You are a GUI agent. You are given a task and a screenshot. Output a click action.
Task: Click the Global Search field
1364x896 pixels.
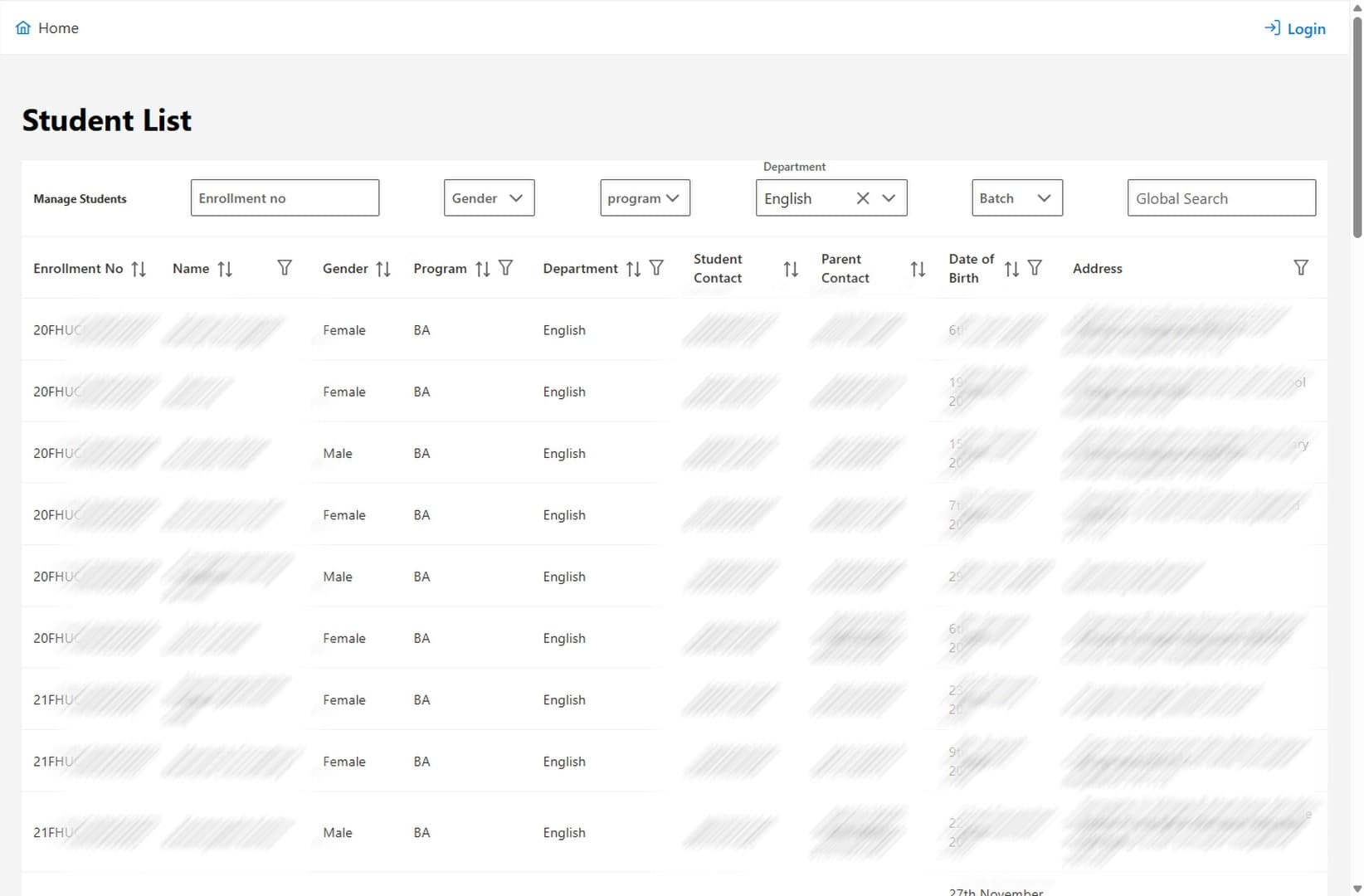[1220, 198]
